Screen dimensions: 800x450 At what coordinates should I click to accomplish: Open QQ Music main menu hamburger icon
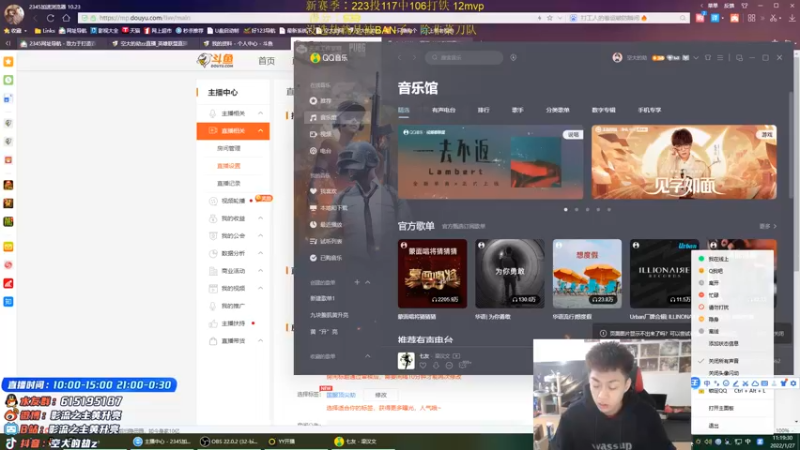(720, 58)
